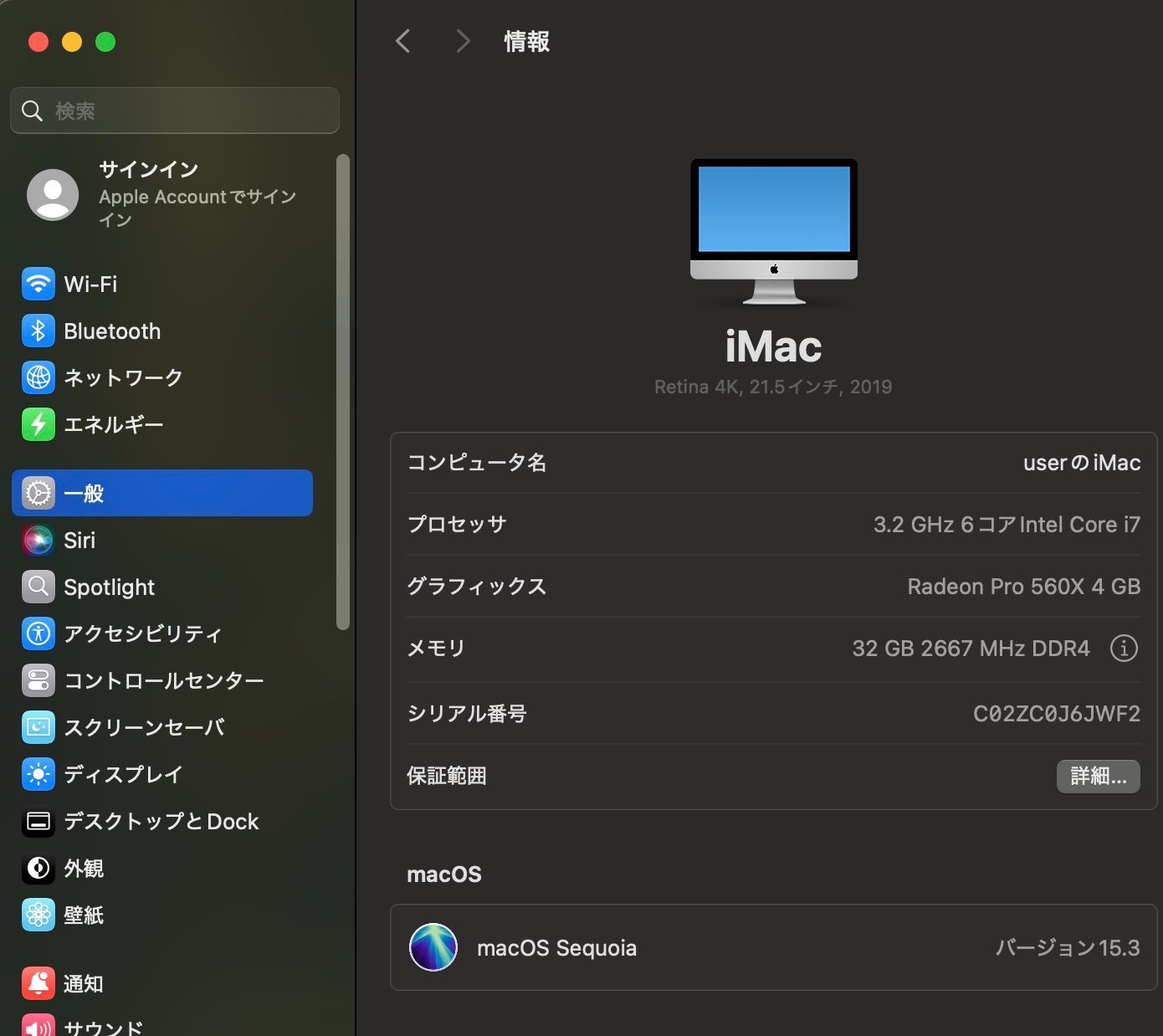Click computer name value userのiMac
Viewport: 1163px width, 1036px height.
(x=1082, y=463)
